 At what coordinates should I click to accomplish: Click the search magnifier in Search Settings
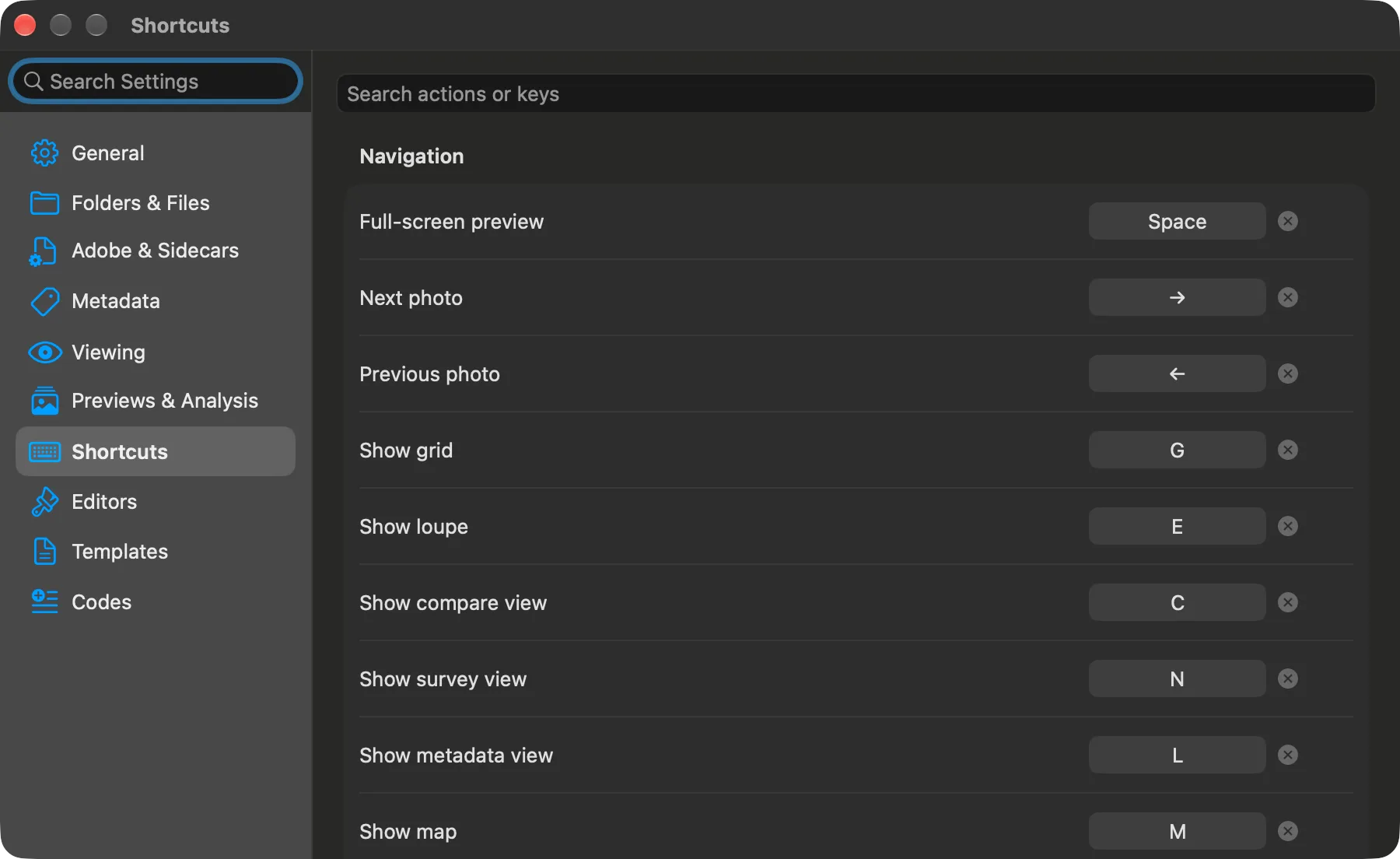33,81
